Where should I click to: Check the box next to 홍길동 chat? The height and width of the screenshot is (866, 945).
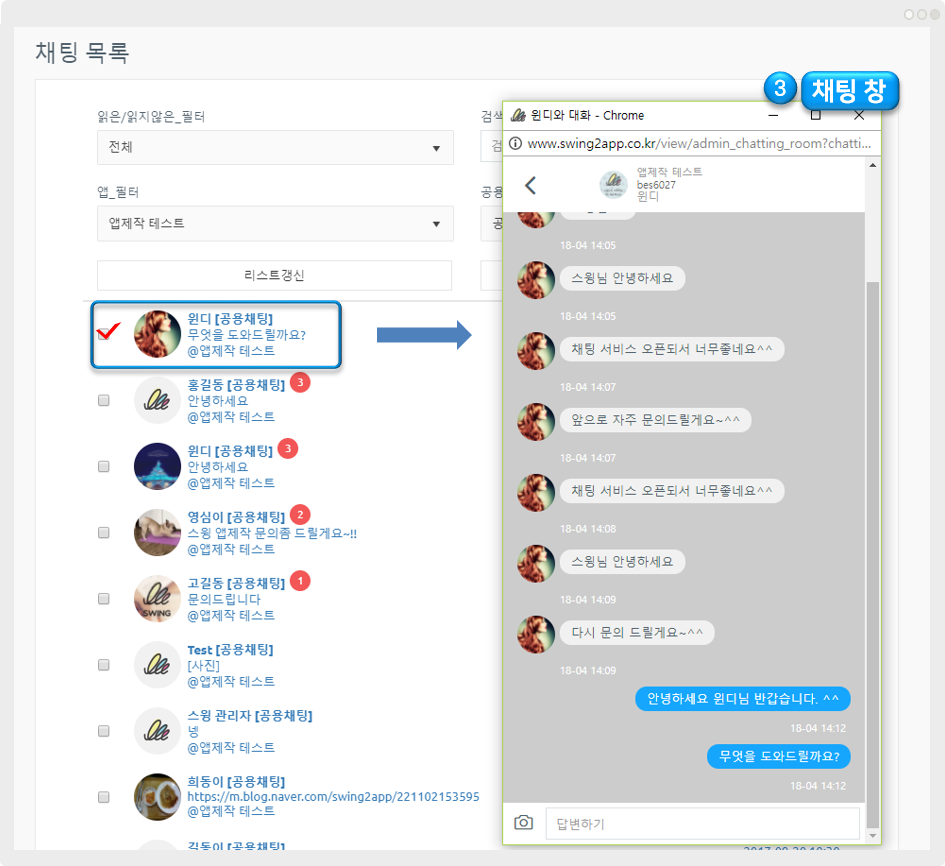104,400
